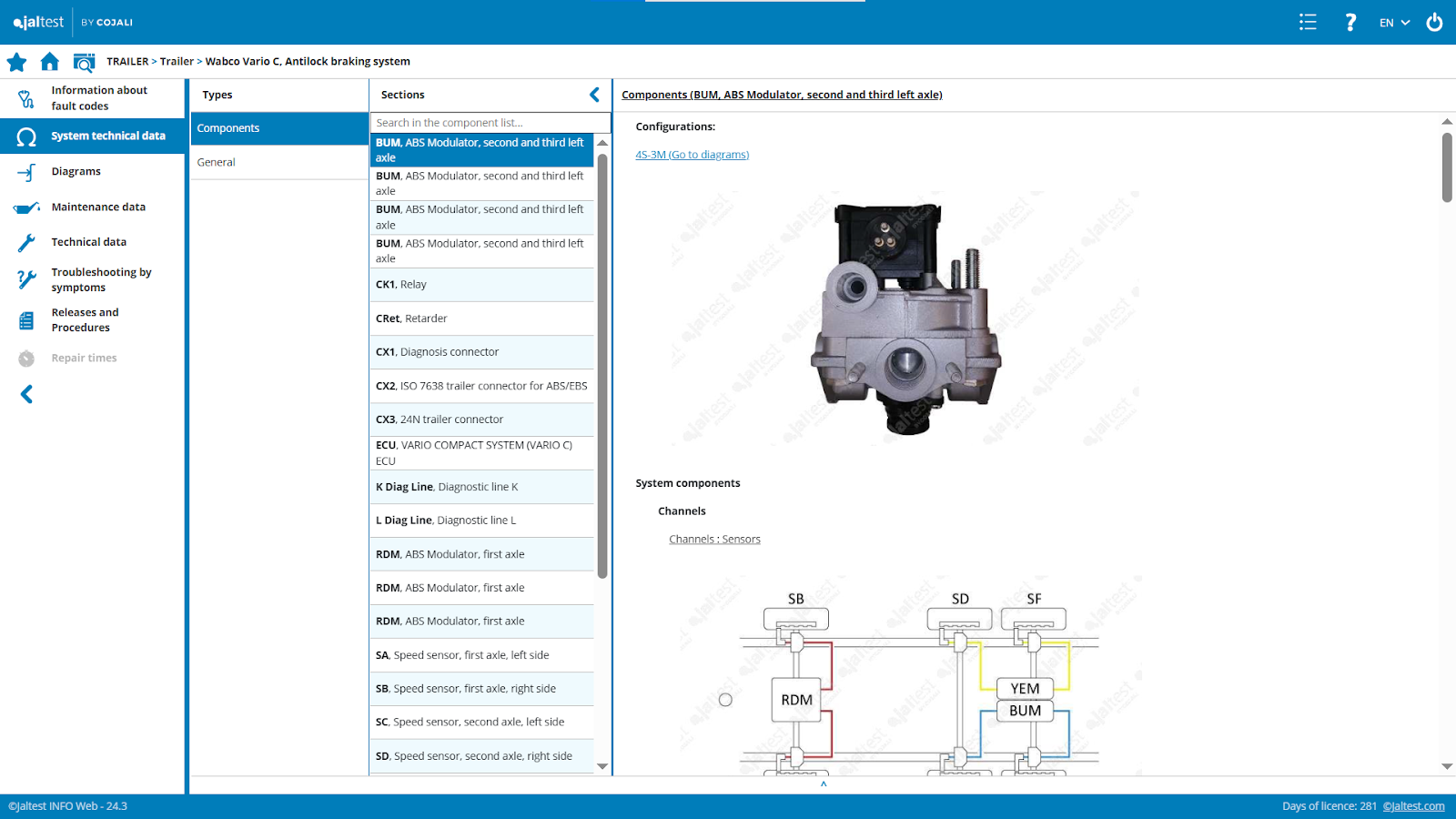Click BUM block in channel diagram

tap(1025, 711)
